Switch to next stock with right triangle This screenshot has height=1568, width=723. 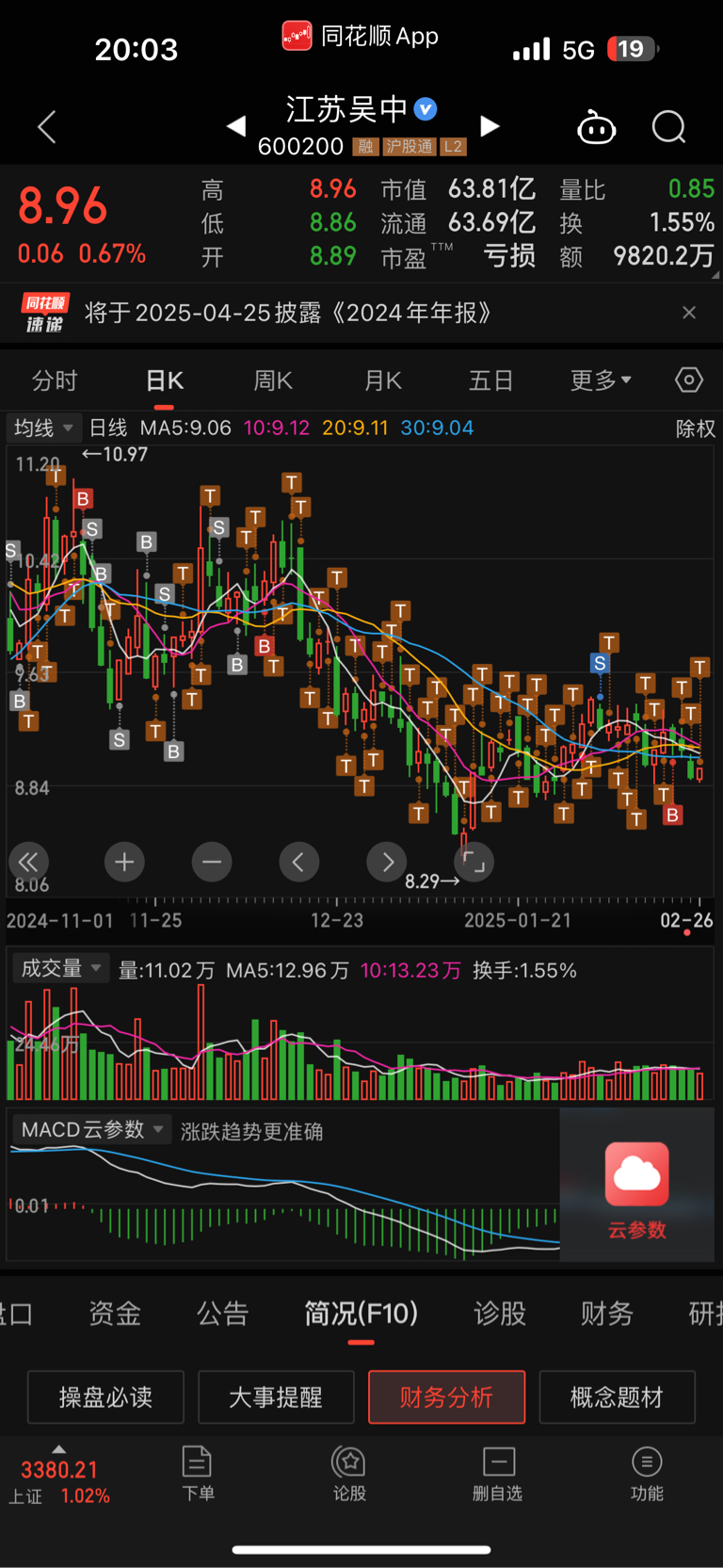tap(490, 126)
